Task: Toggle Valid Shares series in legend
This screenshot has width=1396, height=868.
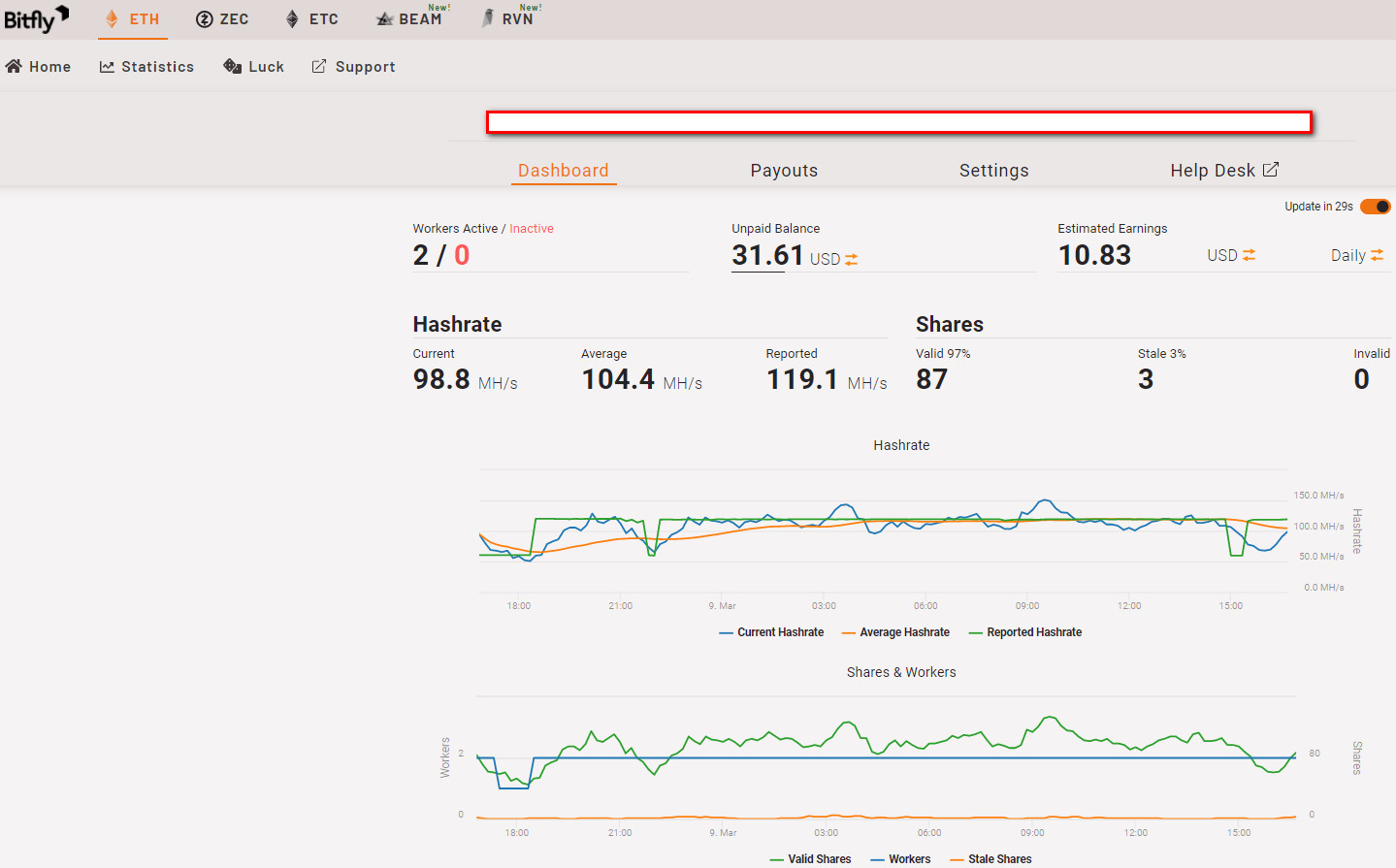Action: point(810,859)
